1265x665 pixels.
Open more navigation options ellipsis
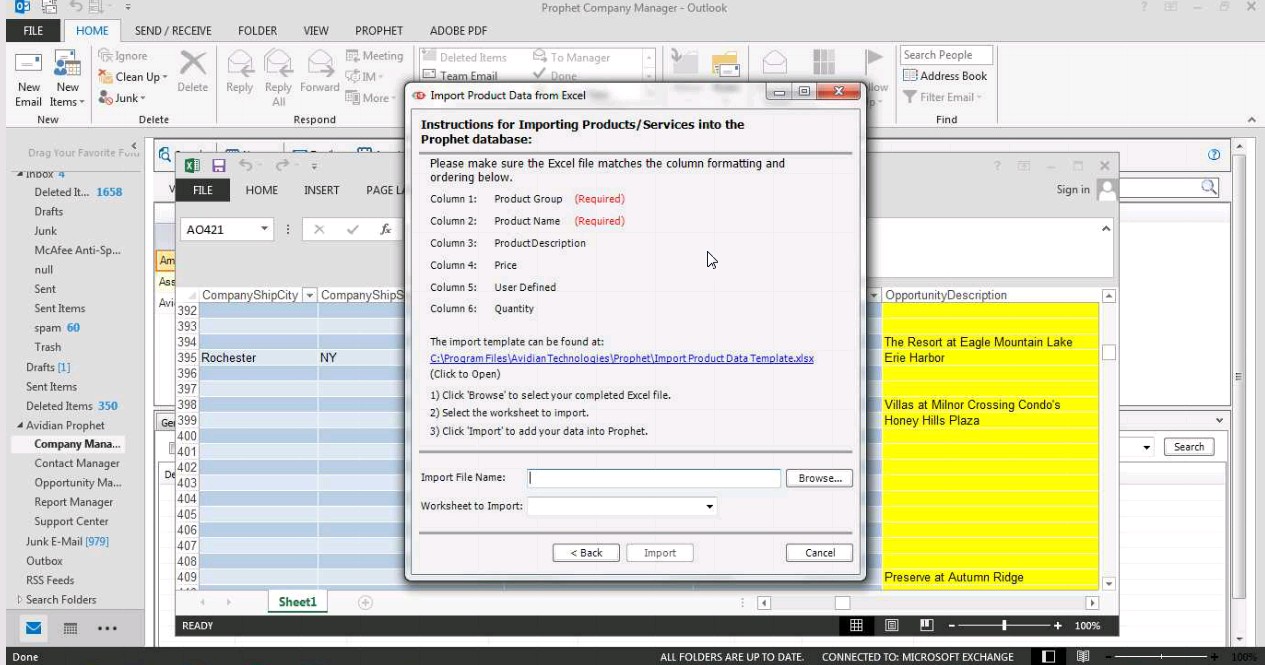107,629
